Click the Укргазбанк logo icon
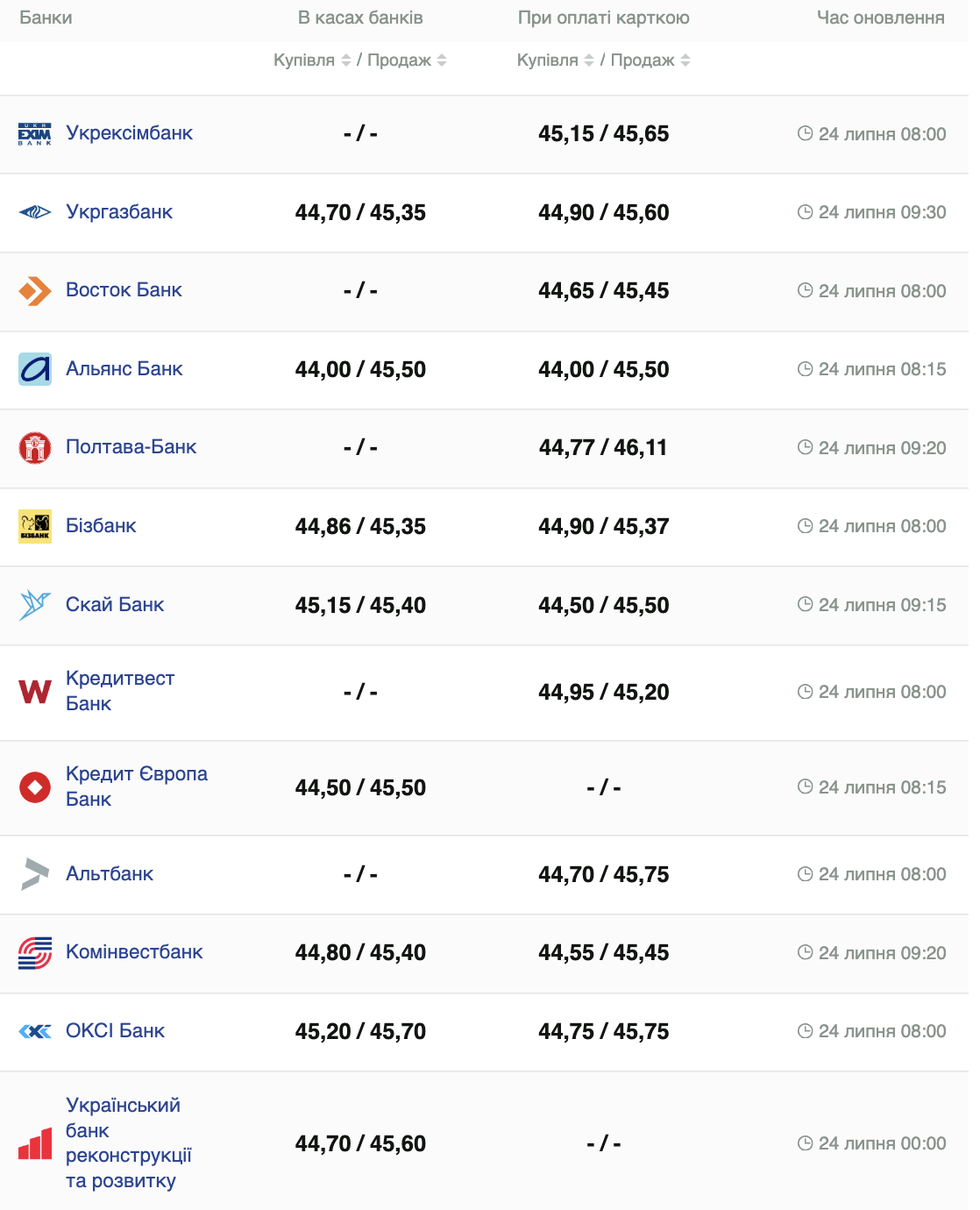 click(x=35, y=212)
